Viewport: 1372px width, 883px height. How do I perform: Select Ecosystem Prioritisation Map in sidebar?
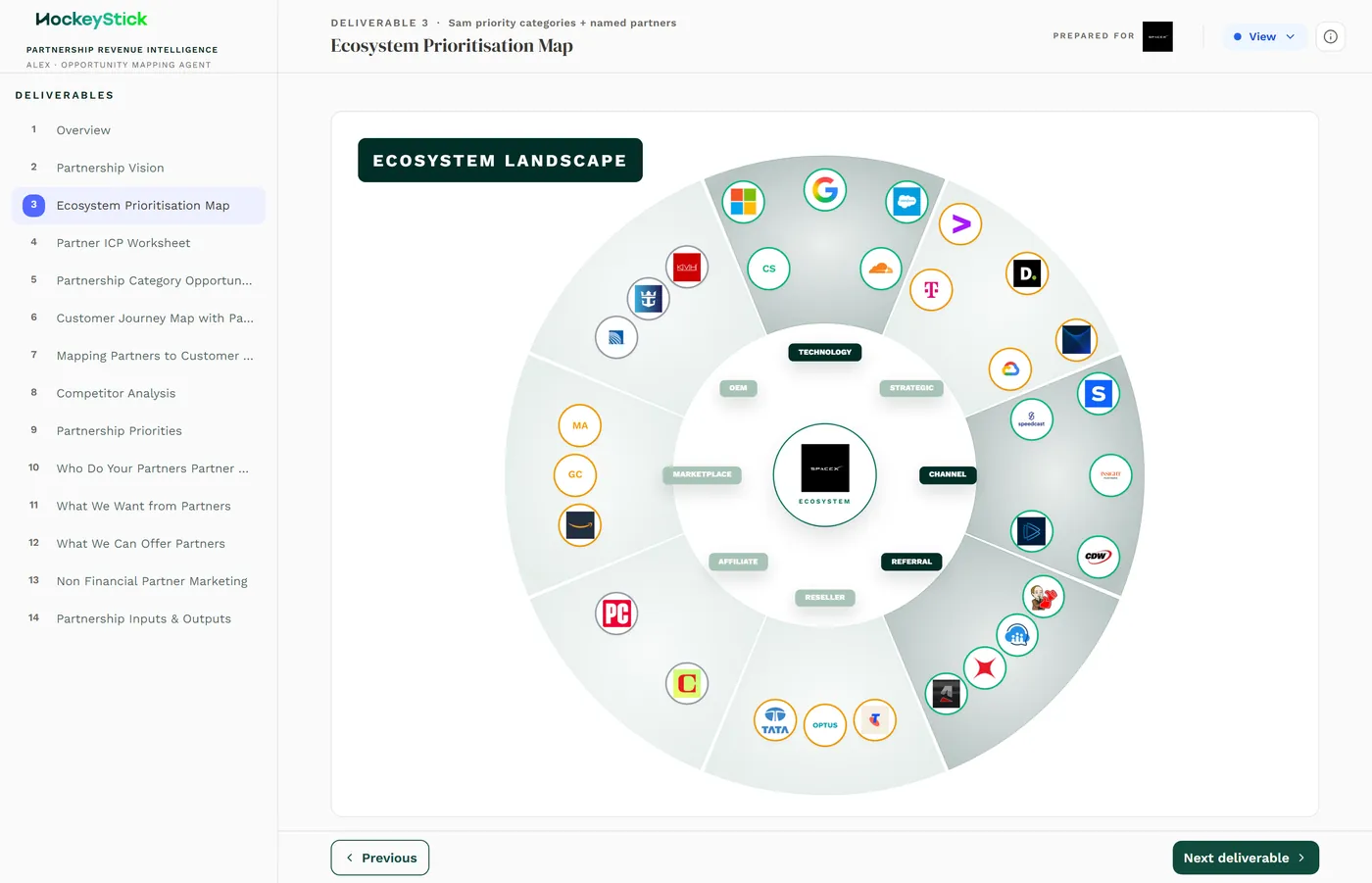(x=139, y=206)
